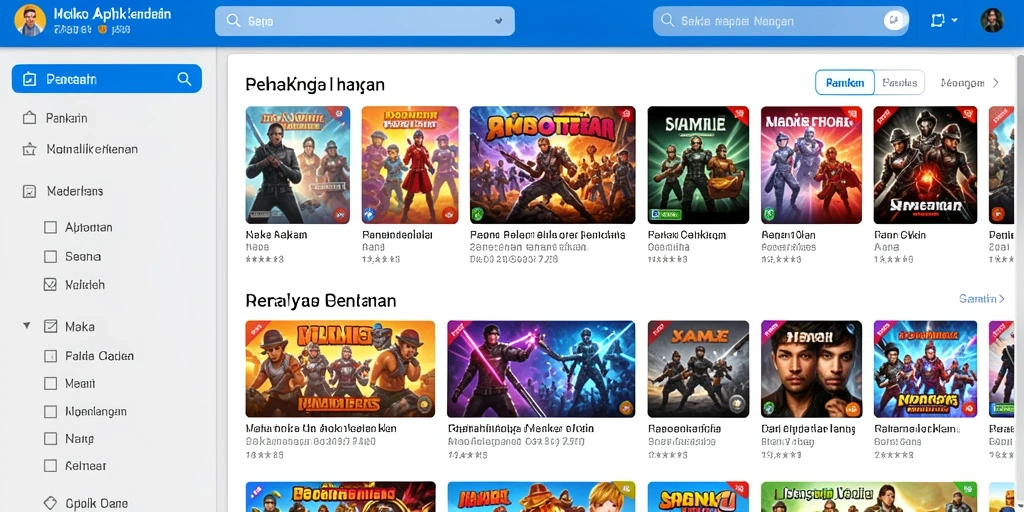The image size is (1024, 512).
Task: Click the Momalikerttenan basket icon
Action: (x=29, y=149)
